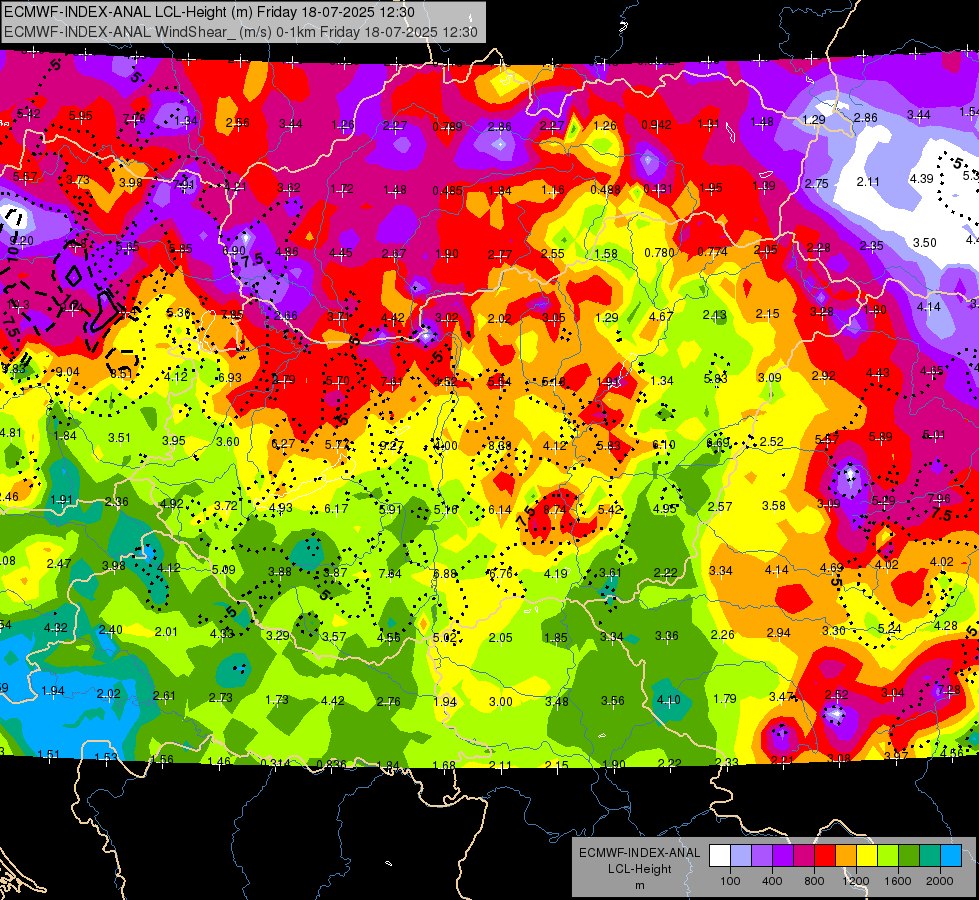
Task: Click the wind shear value 7.96
Action: (x=939, y=498)
